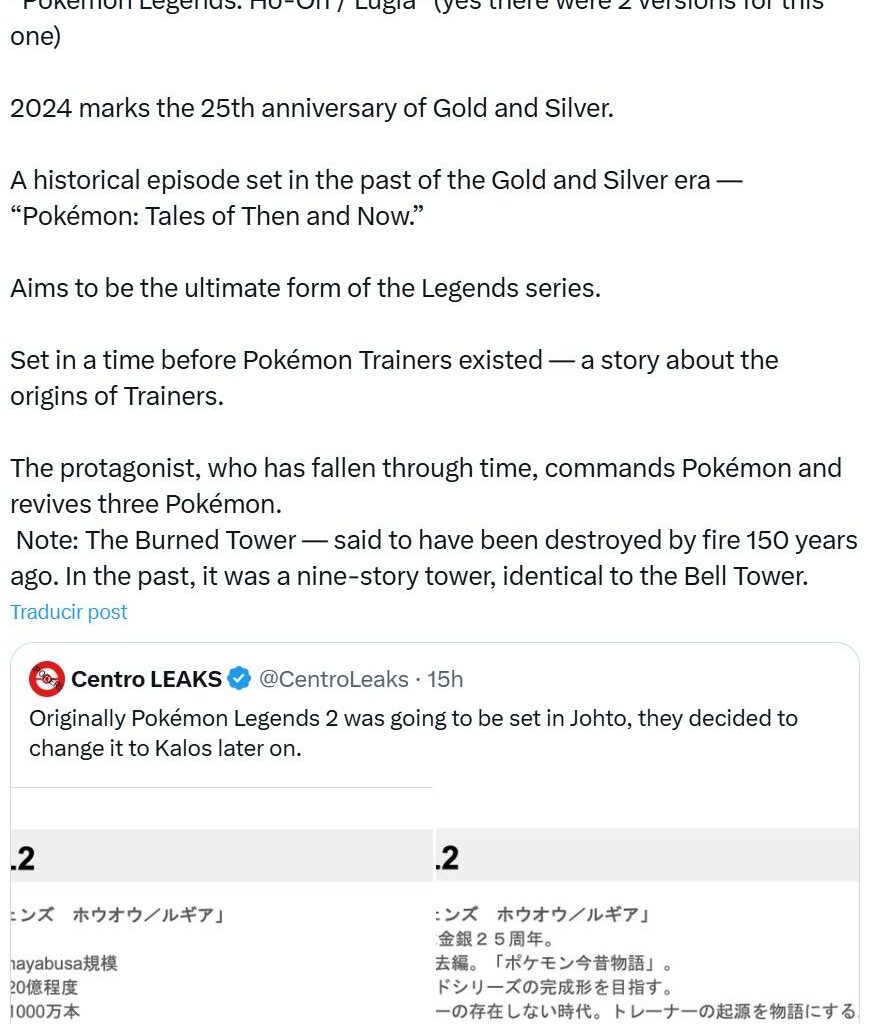
Task: Click the blue verified checkmark badge
Action: [x=238, y=679]
